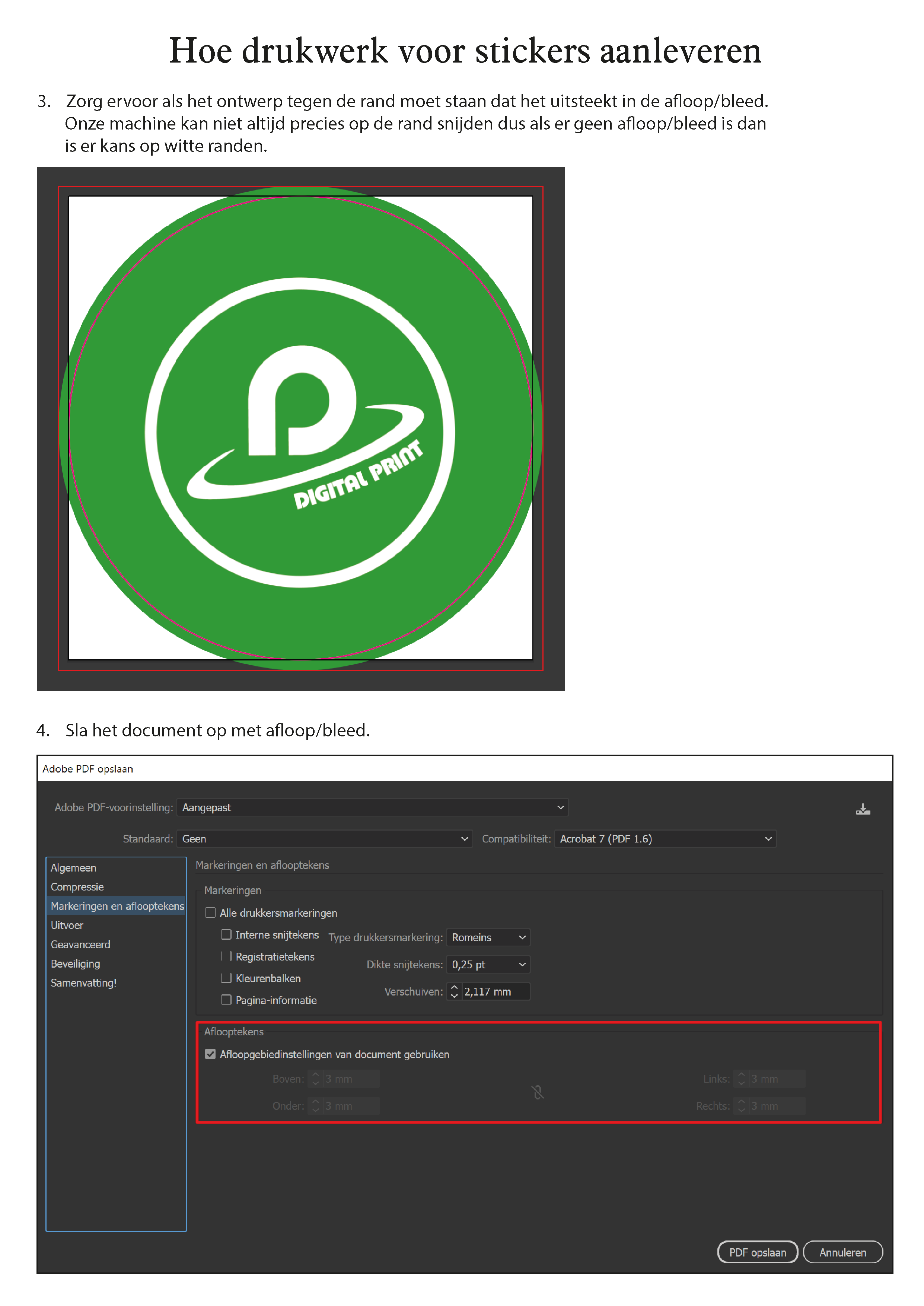Check the Registratietekens option
924x1306 pixels.
click(x=226, y=956)
